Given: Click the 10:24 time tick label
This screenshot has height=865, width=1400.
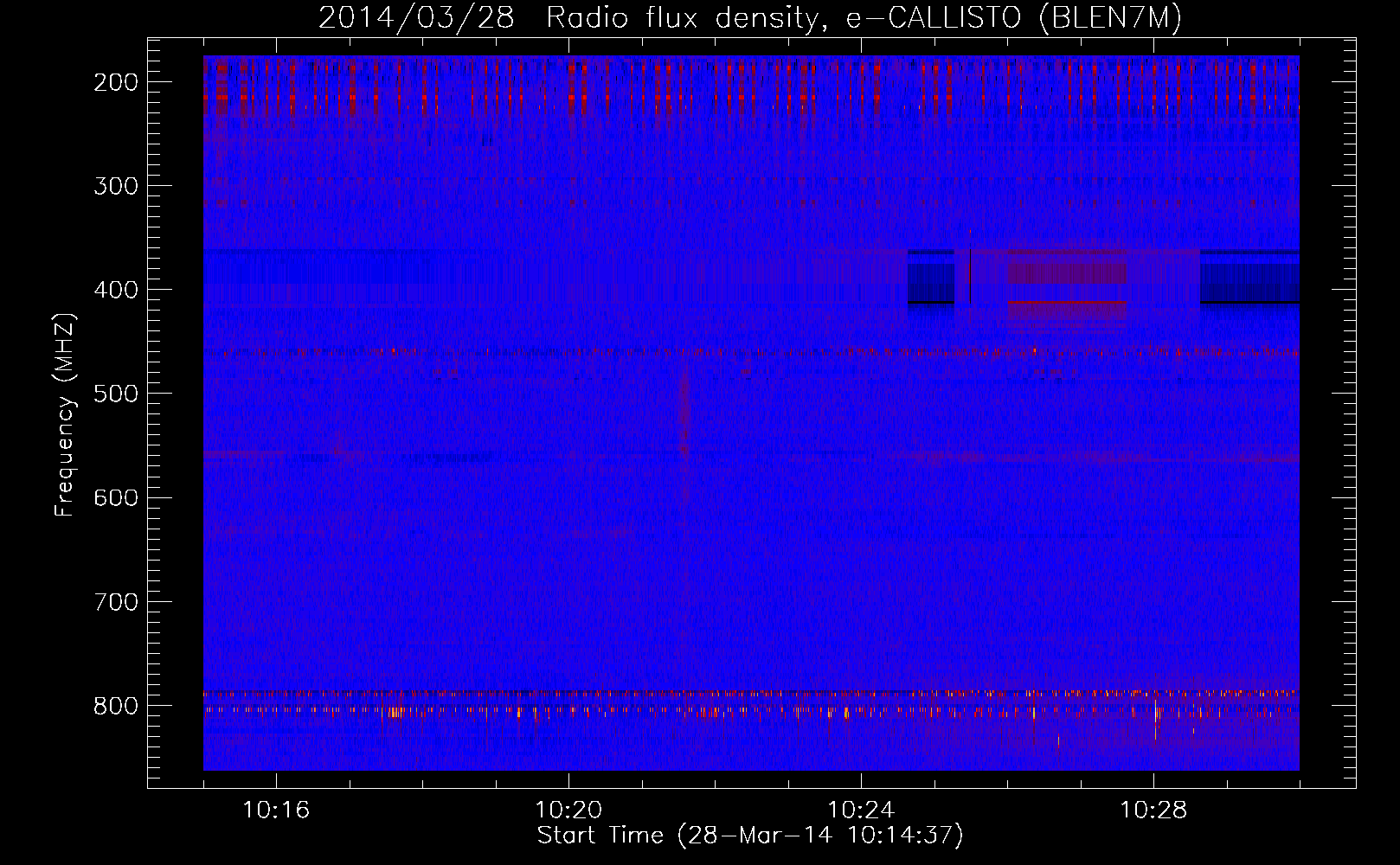Looking at the screenshot, I should (861, 811).
